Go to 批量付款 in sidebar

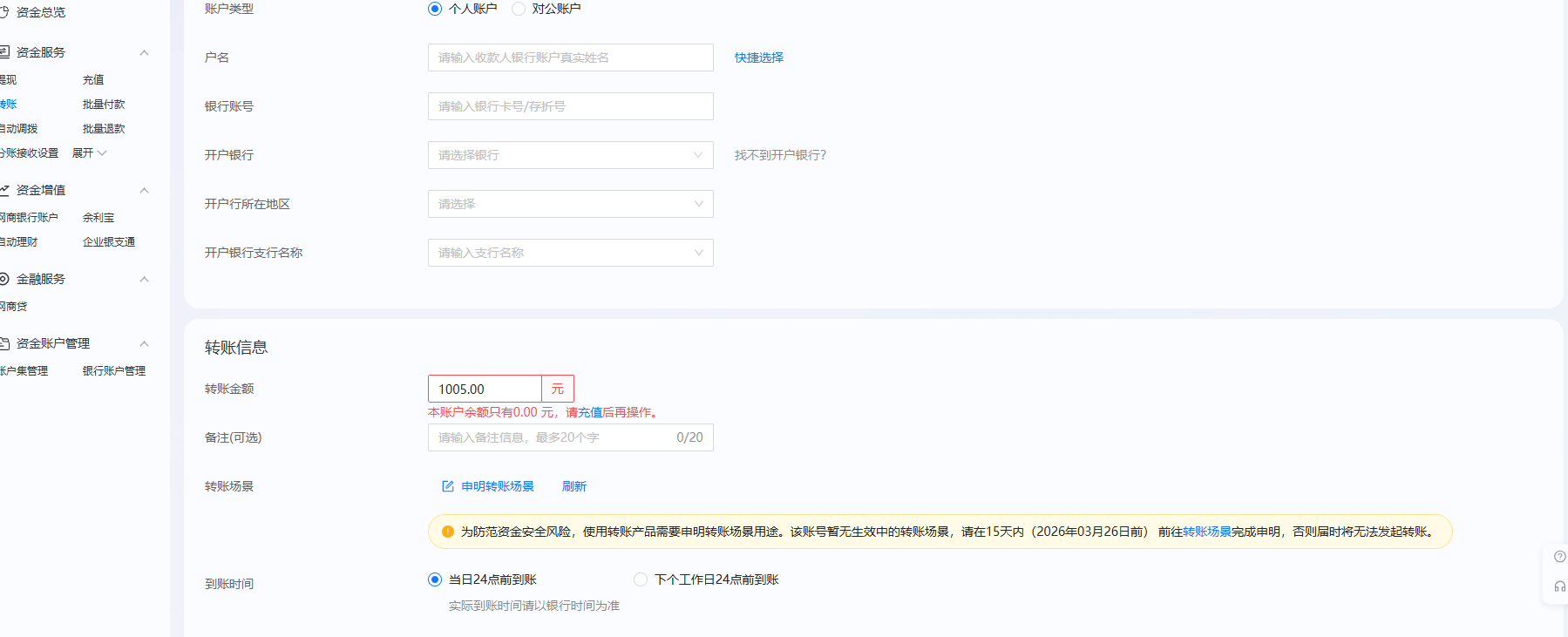click(104, 105)
